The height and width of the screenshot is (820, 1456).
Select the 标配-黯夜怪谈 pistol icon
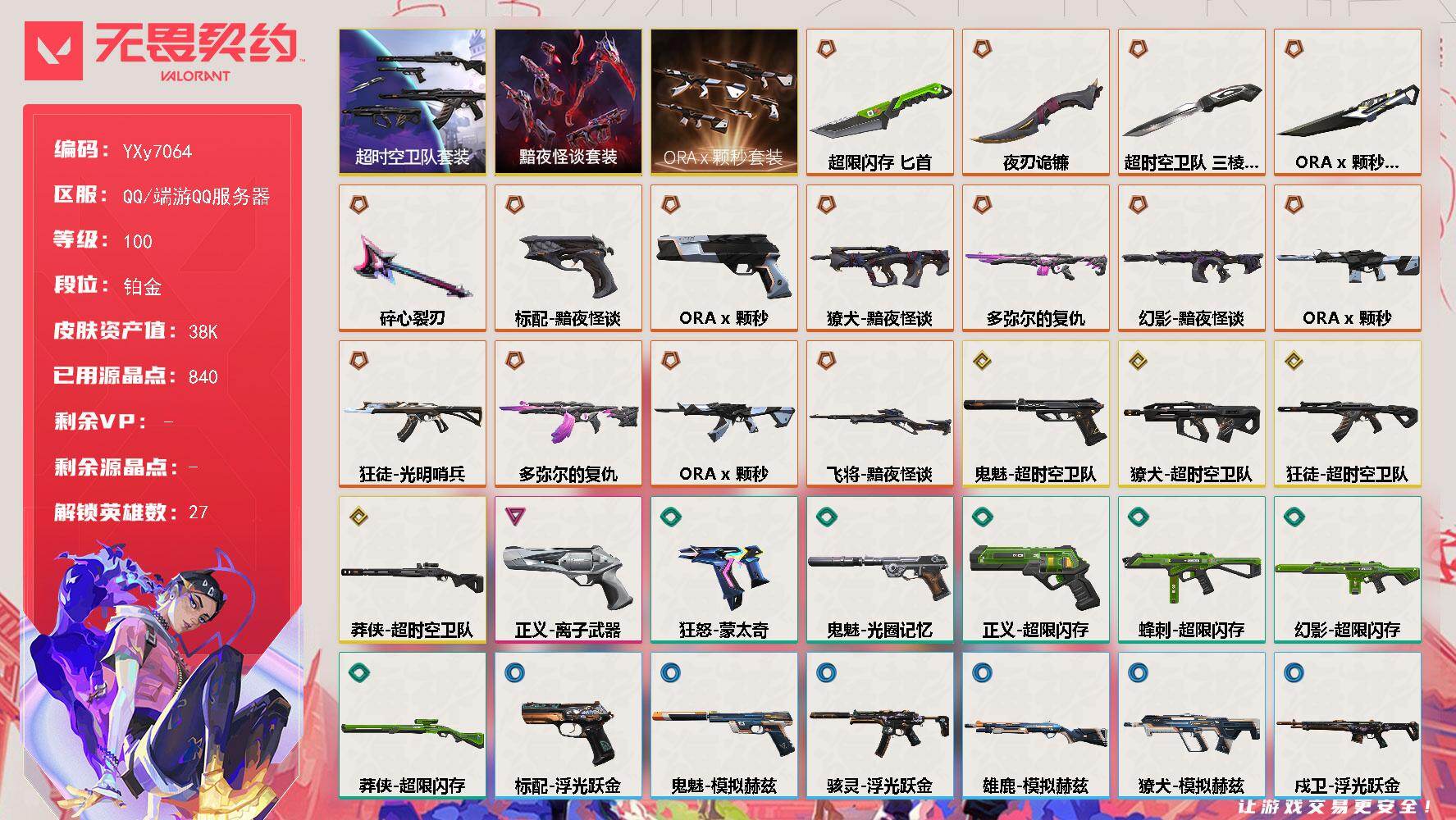568,262
